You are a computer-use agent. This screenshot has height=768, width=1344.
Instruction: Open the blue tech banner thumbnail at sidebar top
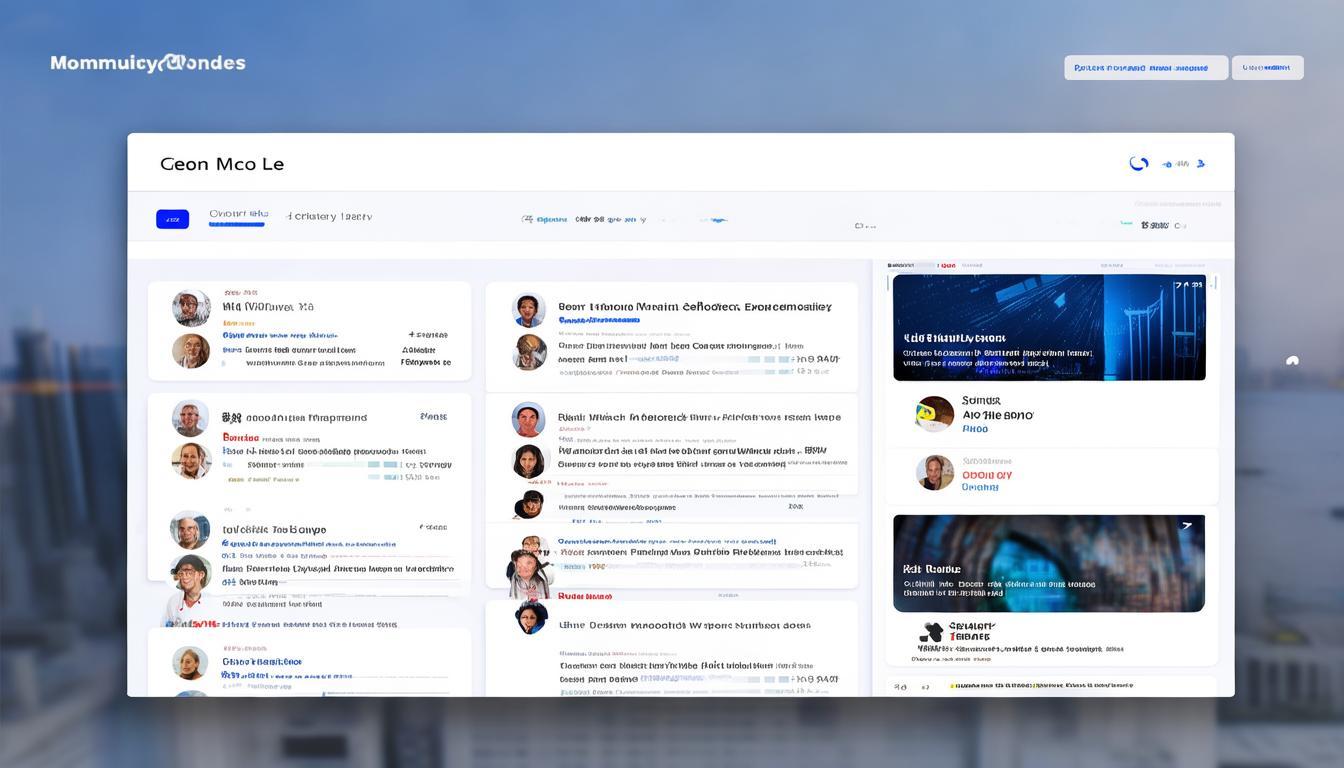[x=1048, y=327]
